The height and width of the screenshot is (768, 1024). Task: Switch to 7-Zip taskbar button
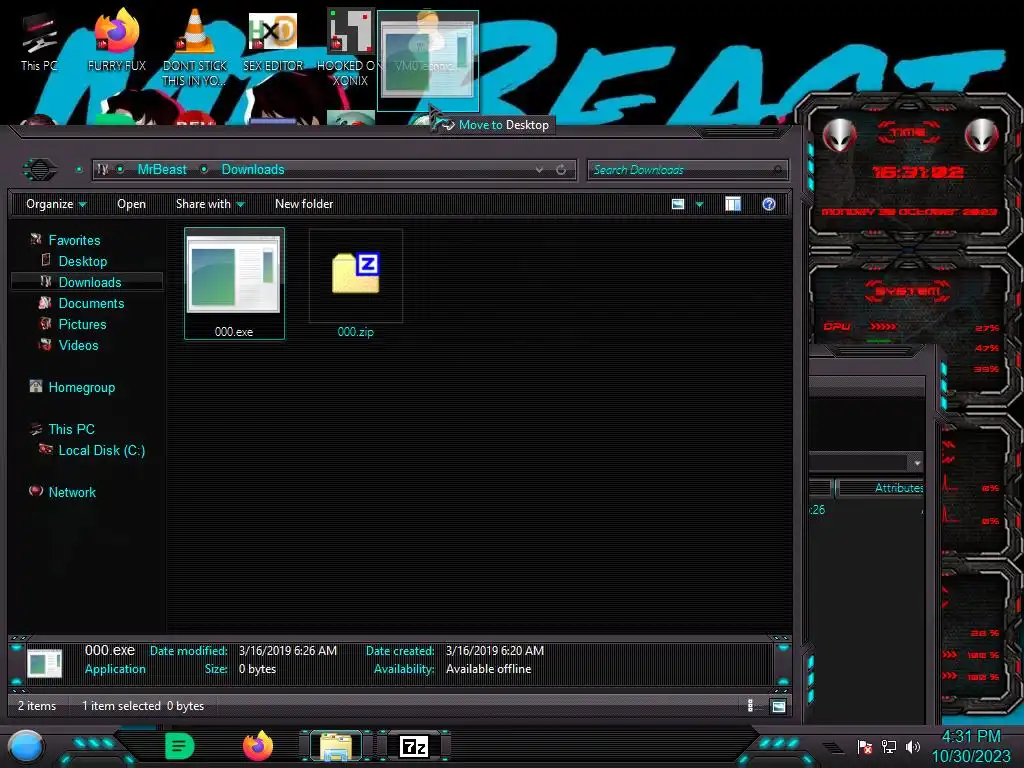(x=414, y=746)
